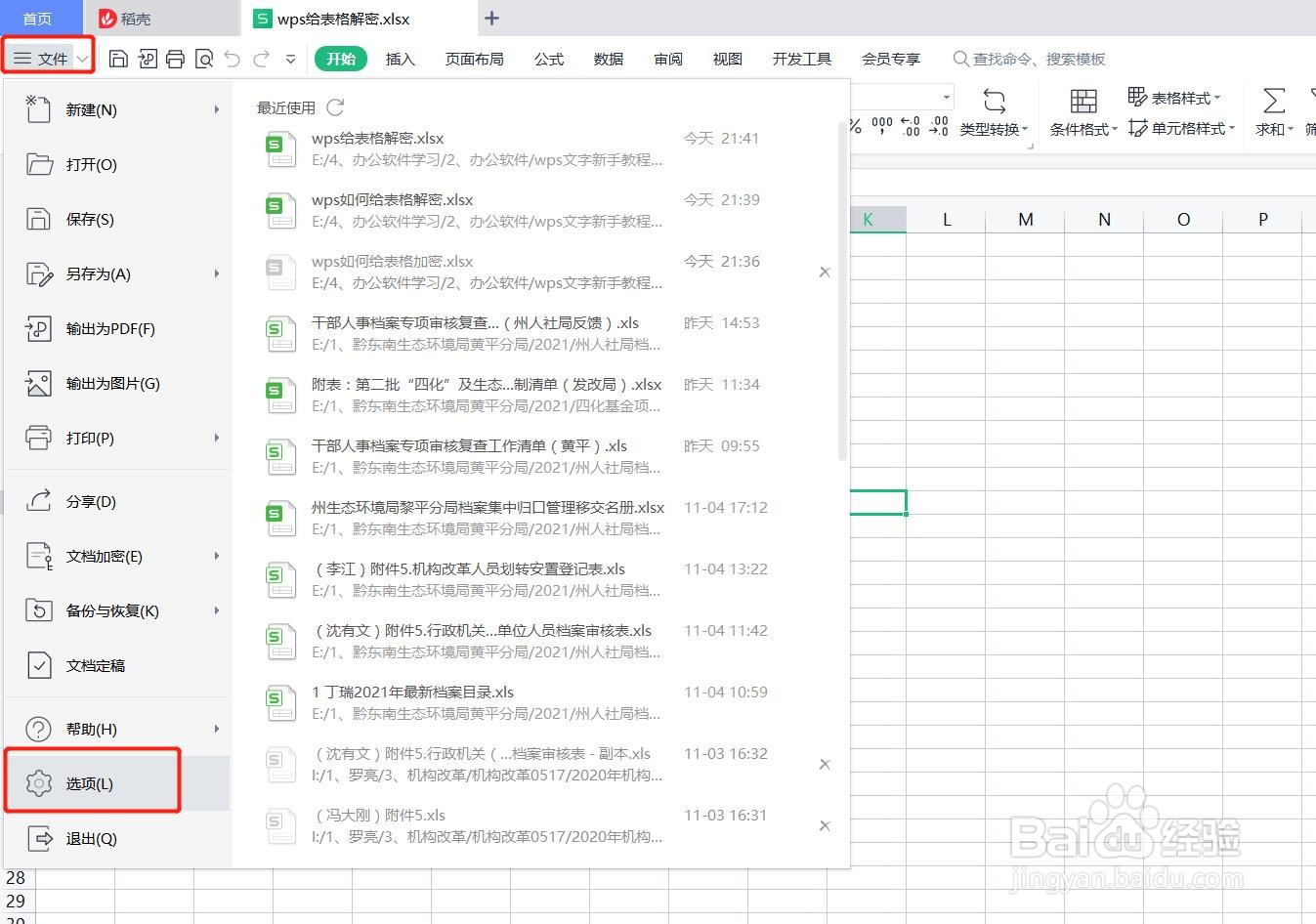Expand the 另存为(A) submenu arrow
Viewport: 1316px width, 924px height.
coord(217,273)
